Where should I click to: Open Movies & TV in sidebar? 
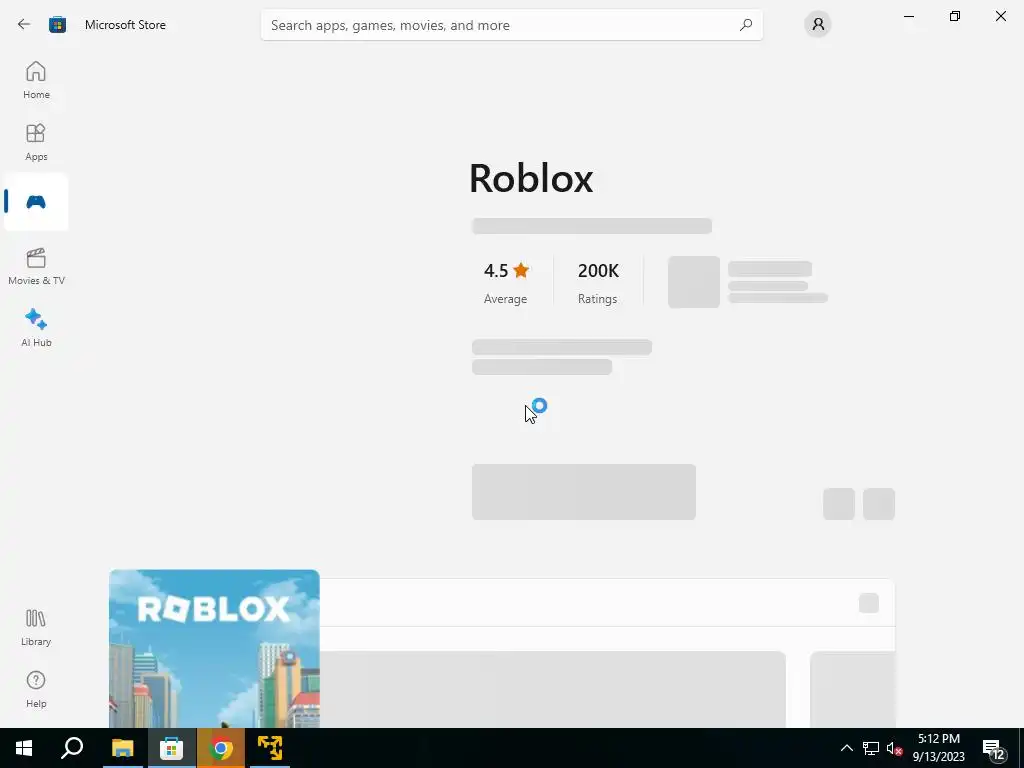pos(36,266)
